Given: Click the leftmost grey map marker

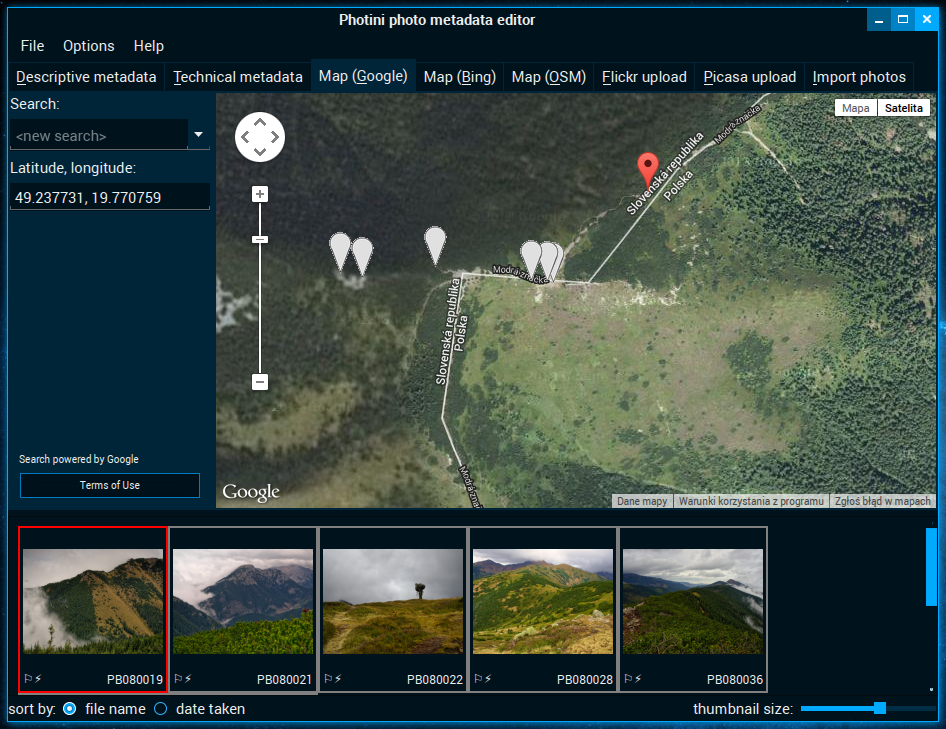Looking at the screenshot, I should click(x=340, y=250).
